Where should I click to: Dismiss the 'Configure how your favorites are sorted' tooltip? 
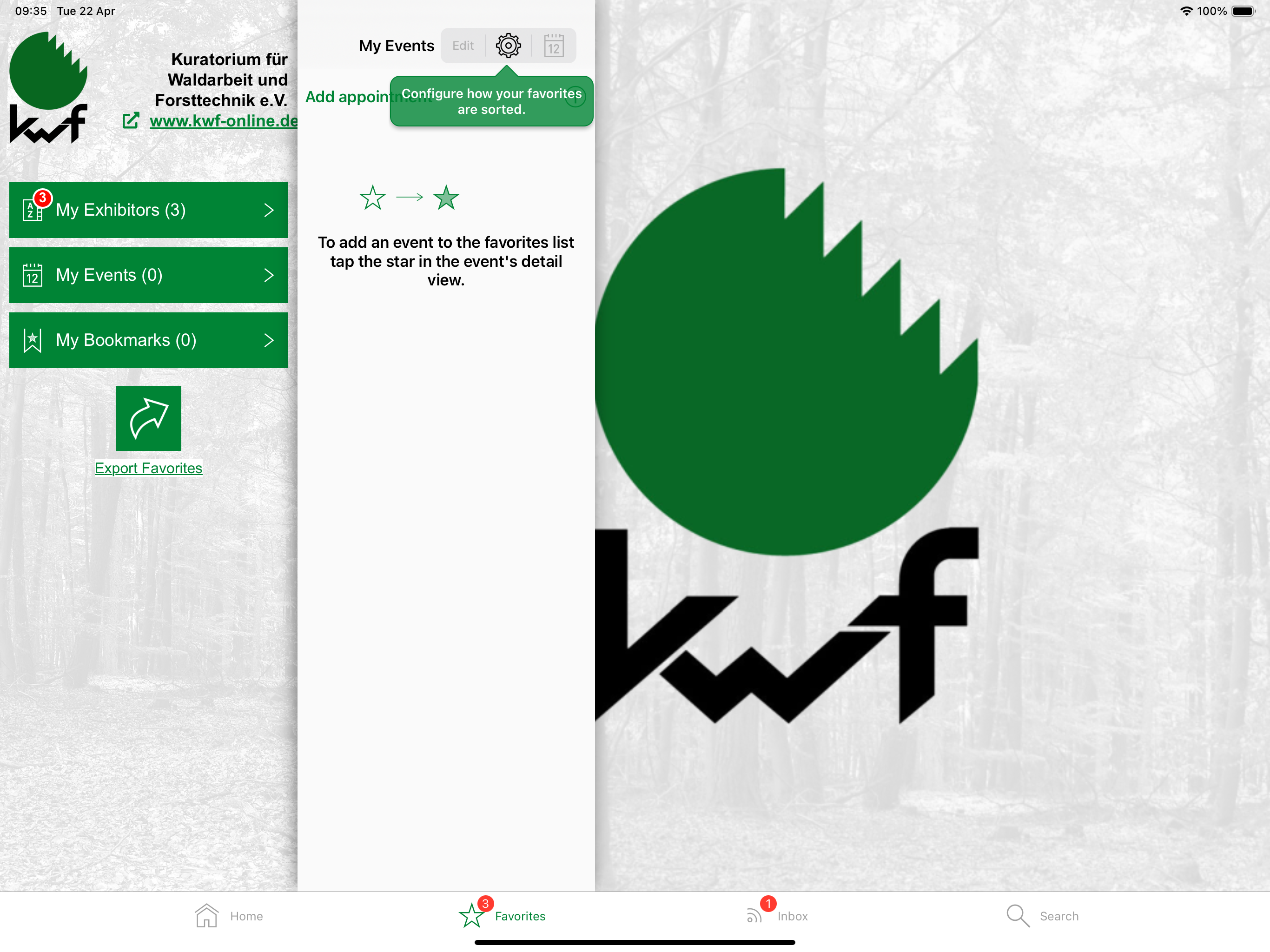tap(491, 101)
